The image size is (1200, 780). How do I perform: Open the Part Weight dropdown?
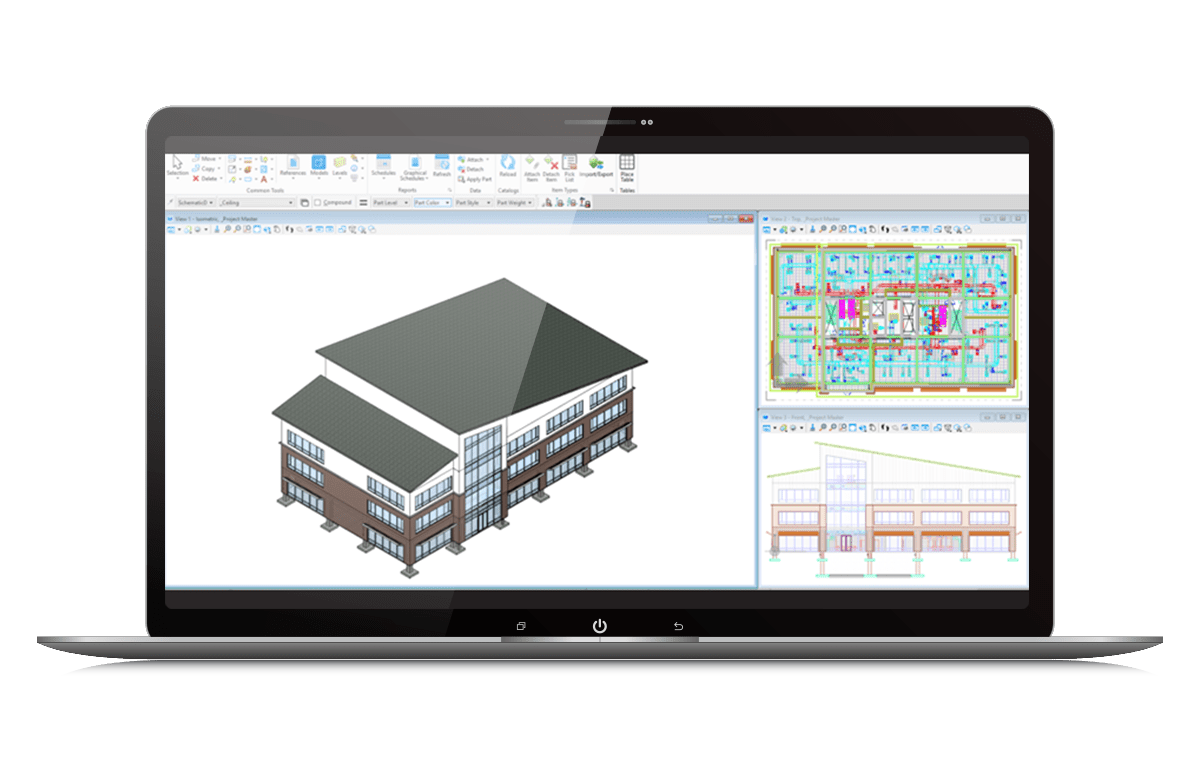tap(514, 202)
